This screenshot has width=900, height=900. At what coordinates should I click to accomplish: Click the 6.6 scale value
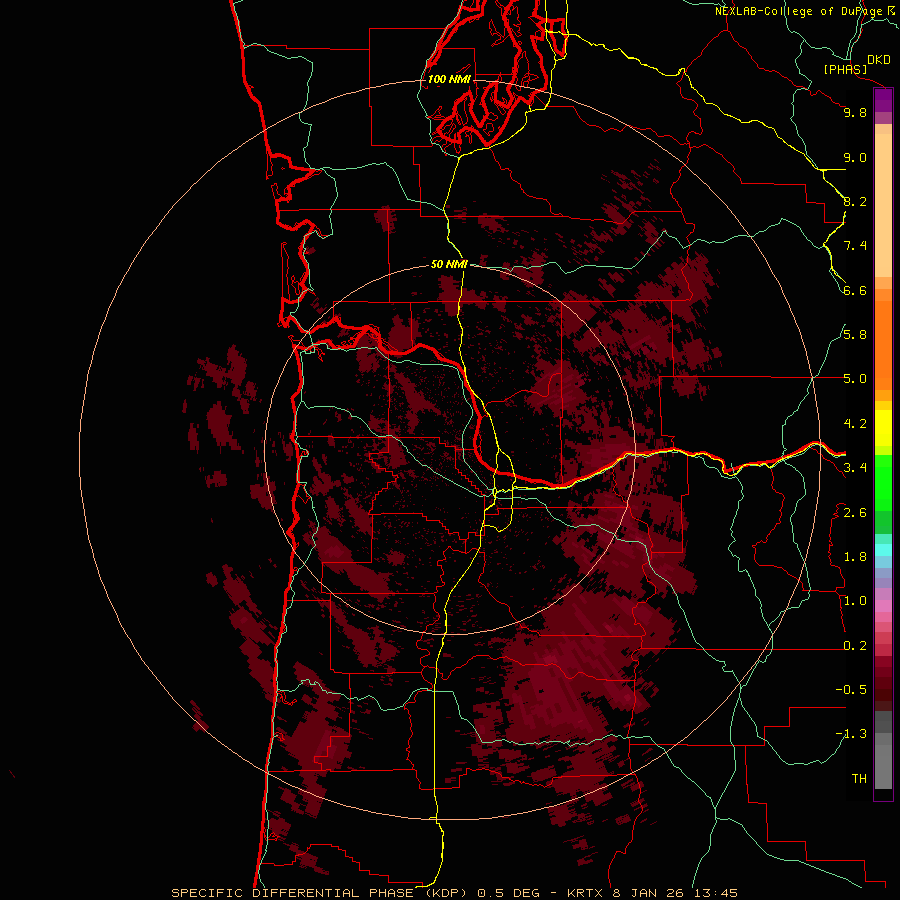click(x=855, y=291)
